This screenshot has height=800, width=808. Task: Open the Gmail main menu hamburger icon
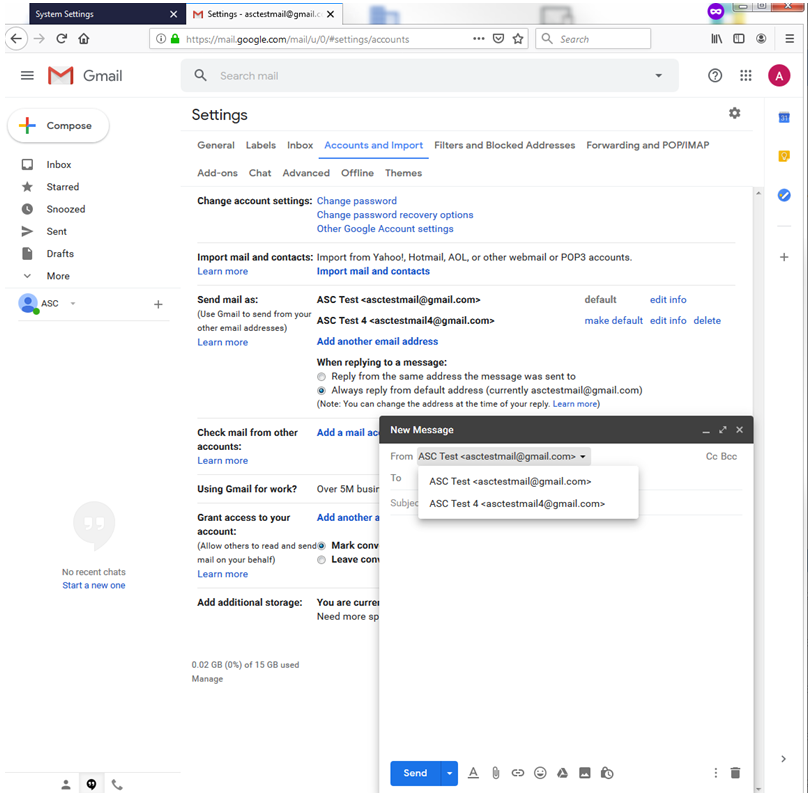[x=27, y=76]
